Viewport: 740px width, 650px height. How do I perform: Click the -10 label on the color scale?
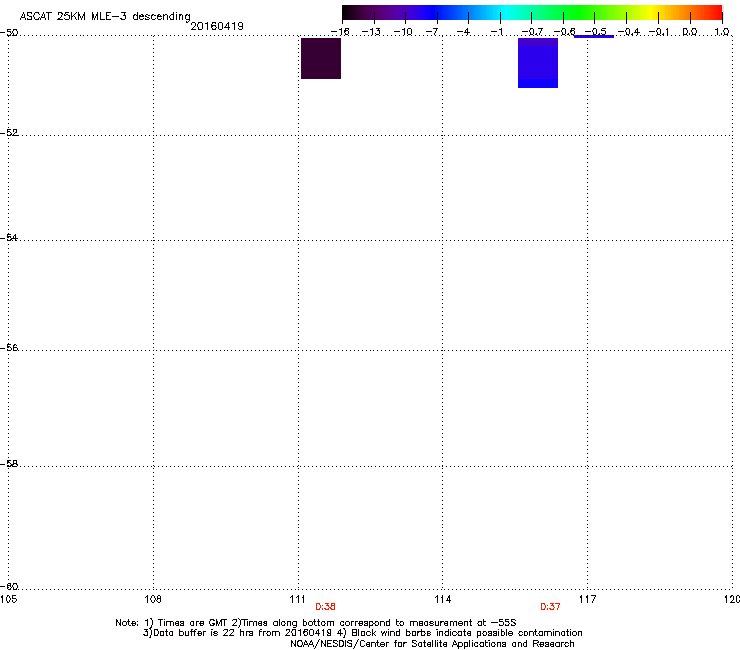(x=403, y=32)
